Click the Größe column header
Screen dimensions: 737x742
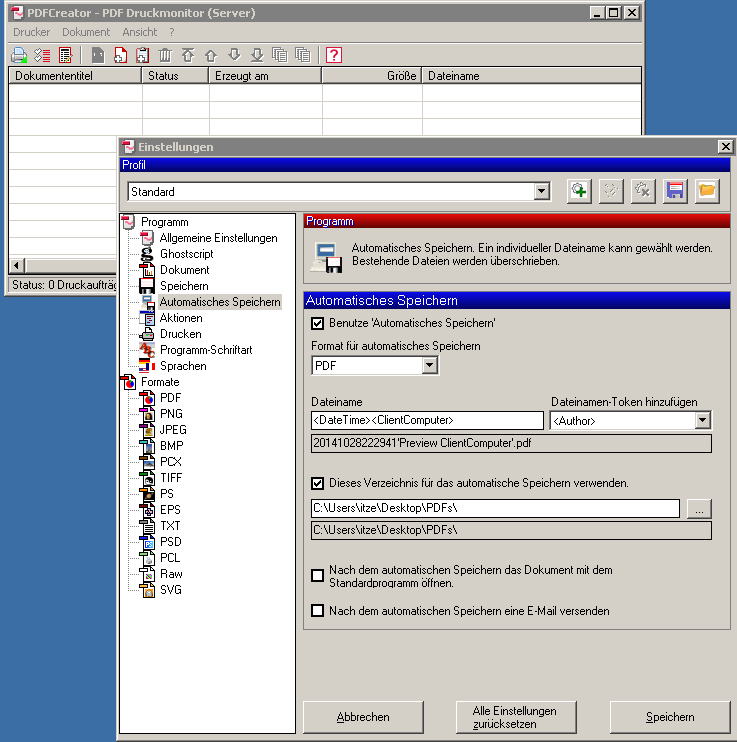[372, 76]
